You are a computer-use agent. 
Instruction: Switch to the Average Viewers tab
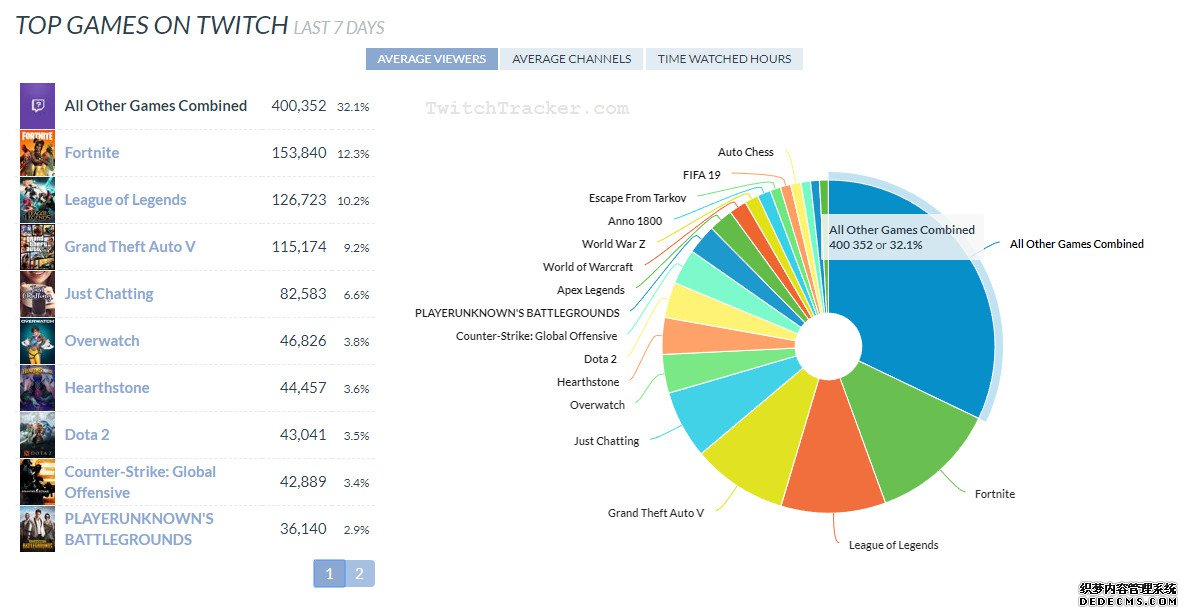pos(432,59)
